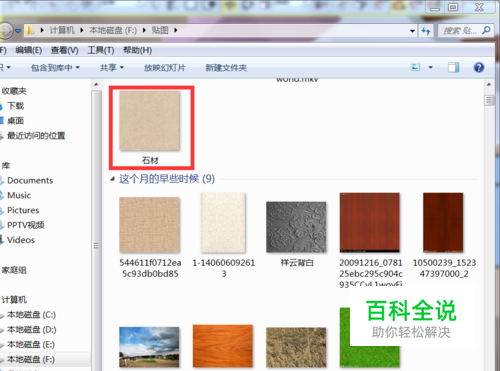The image size is (500, 371).
Task: Select the orange wood grain thumbnail
Action: pos(223,346)
